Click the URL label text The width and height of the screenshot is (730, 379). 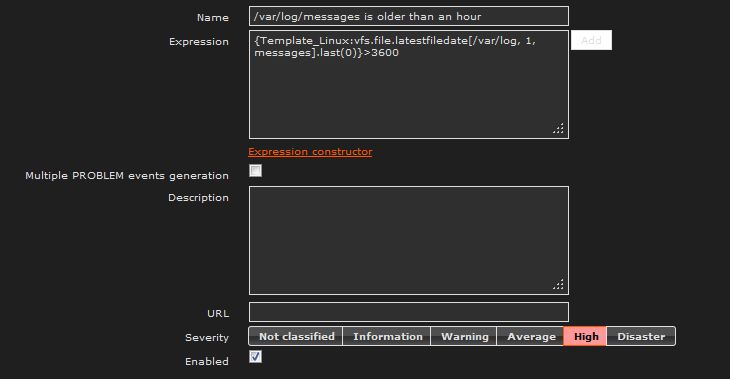(218, 313)
